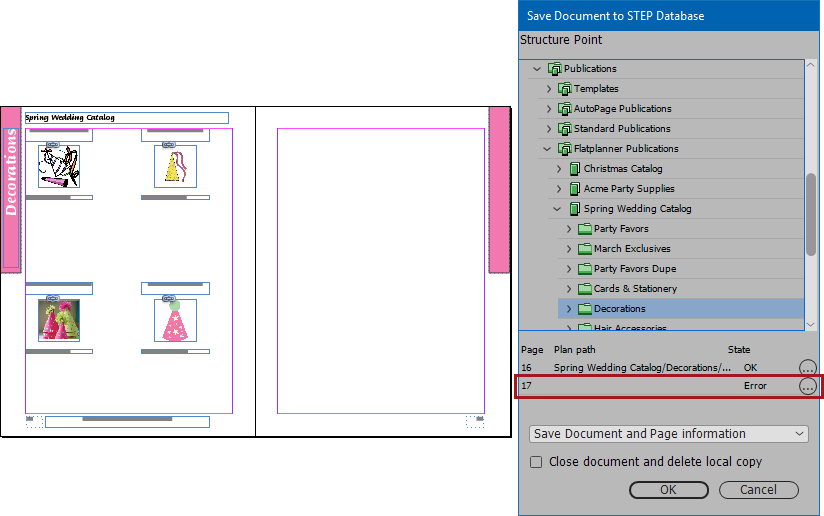Select the page 17 Error state text
This screenshot has height=516, width=824.
coord(755,386)
